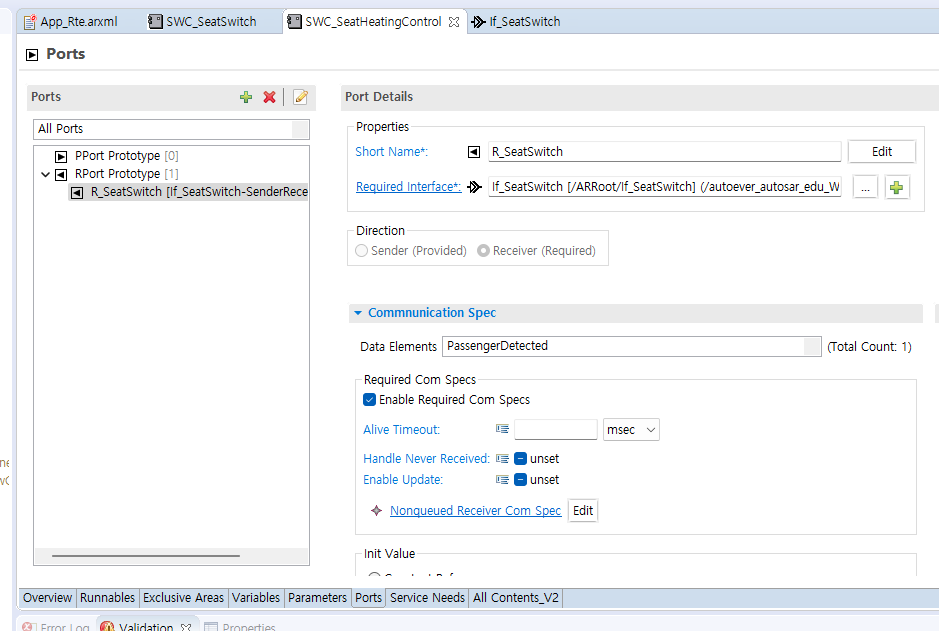Image resolution: width=939 pixels, height=631 pixels.
Task: Delete selected port using the red X icon
Action: pos(269,97)
